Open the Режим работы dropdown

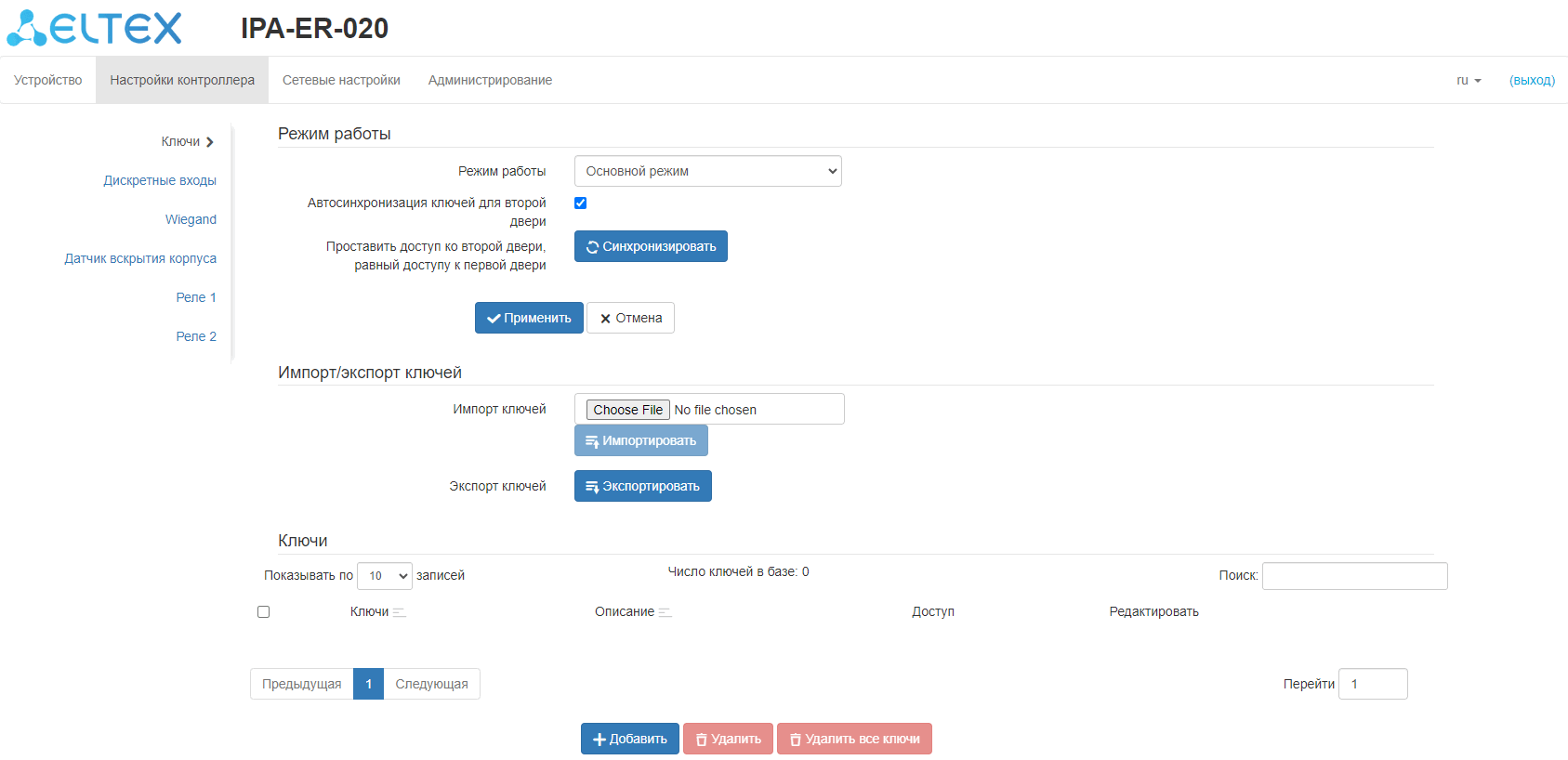coord(707,171)
